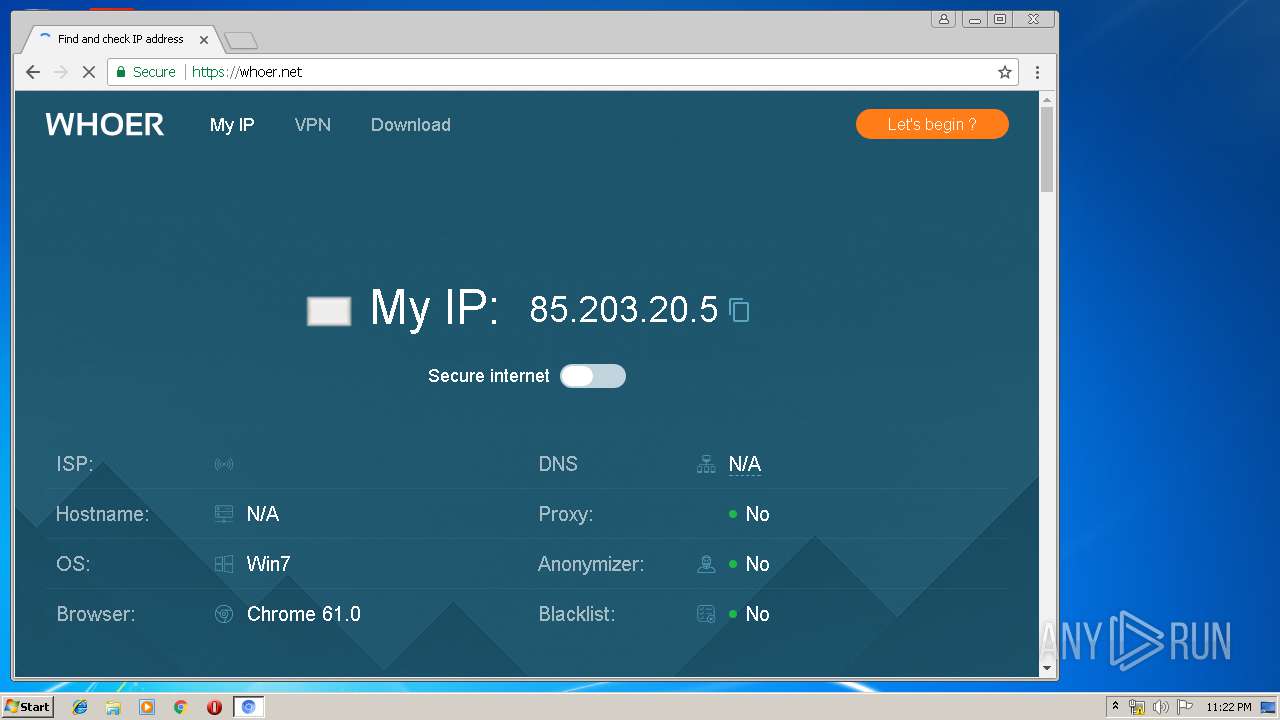This screenshot has height=720, width=1280.
Task: Open the My IP nav item
Action: (x=232, y=125)
